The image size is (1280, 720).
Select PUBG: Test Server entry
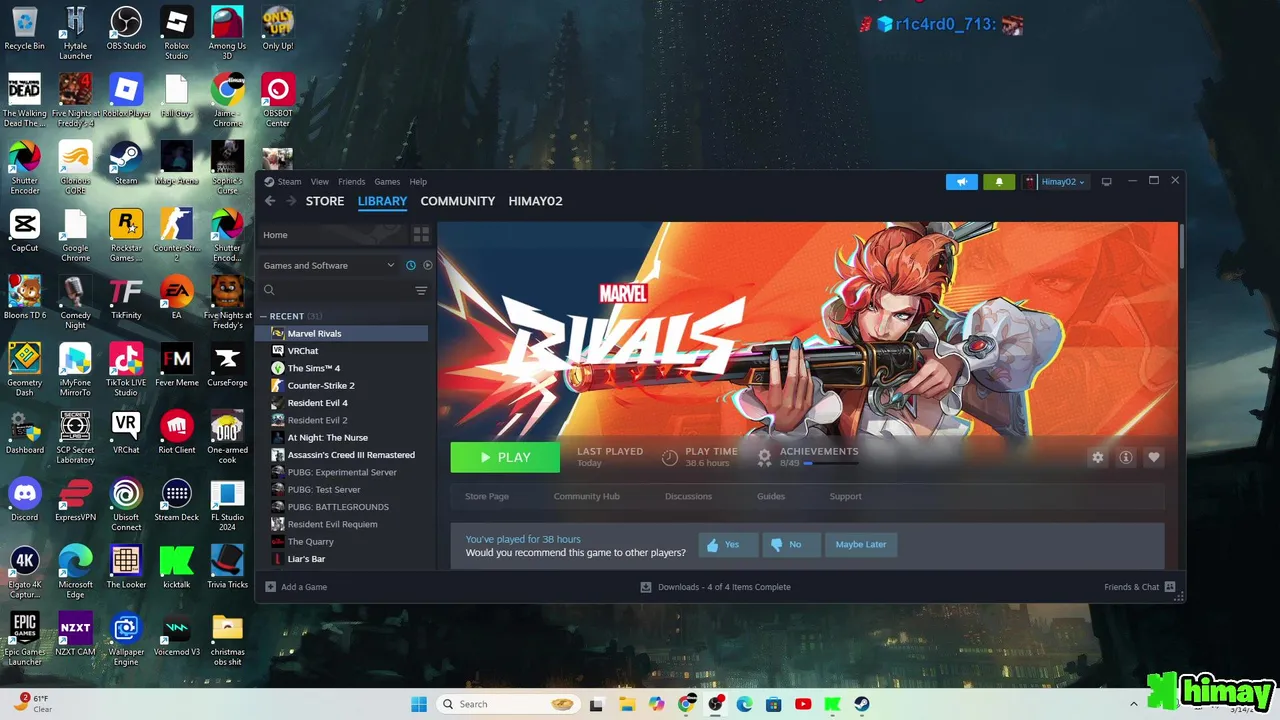click(x=343, y=489)
